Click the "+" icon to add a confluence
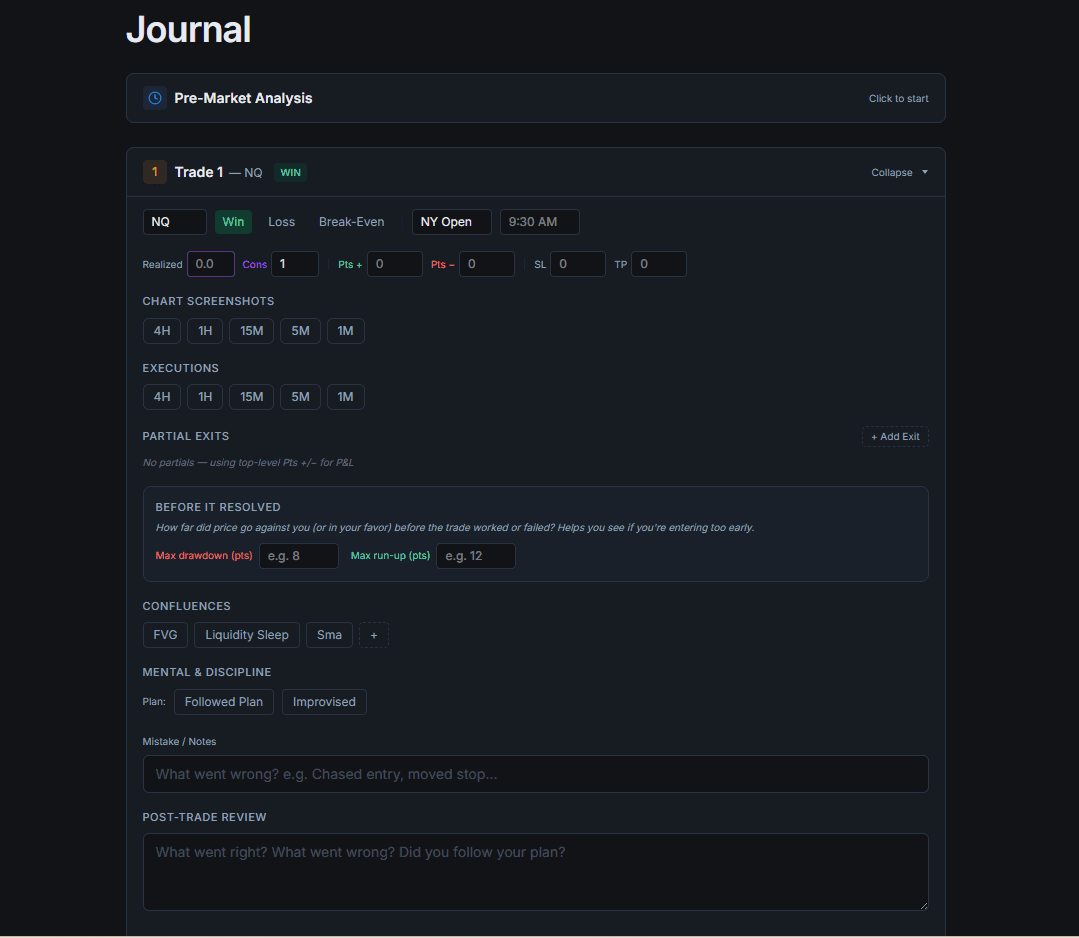Image resolution: width=1079 pixels, height=938 pixels. (x=374, y=634)
